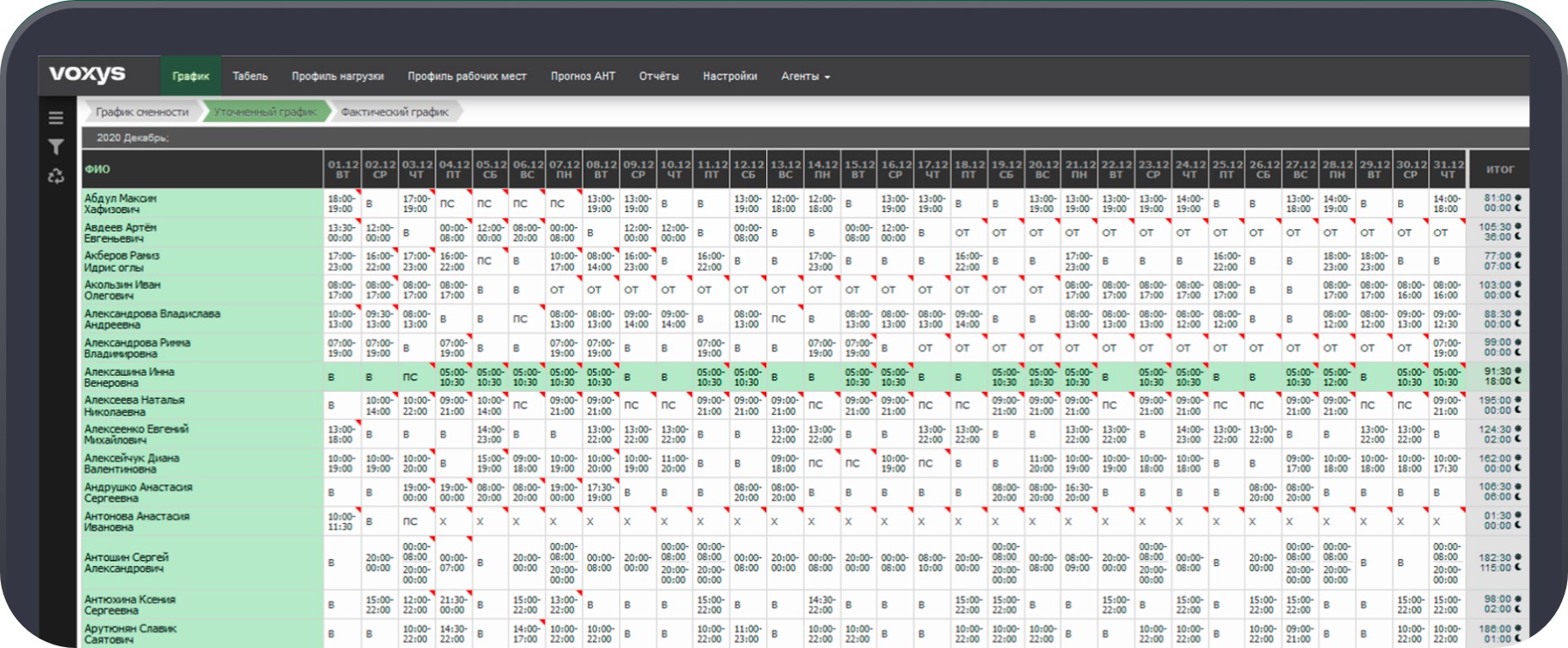Click the 21:30-00:00 shift of Антюхина Ксения

pos(453,604)
